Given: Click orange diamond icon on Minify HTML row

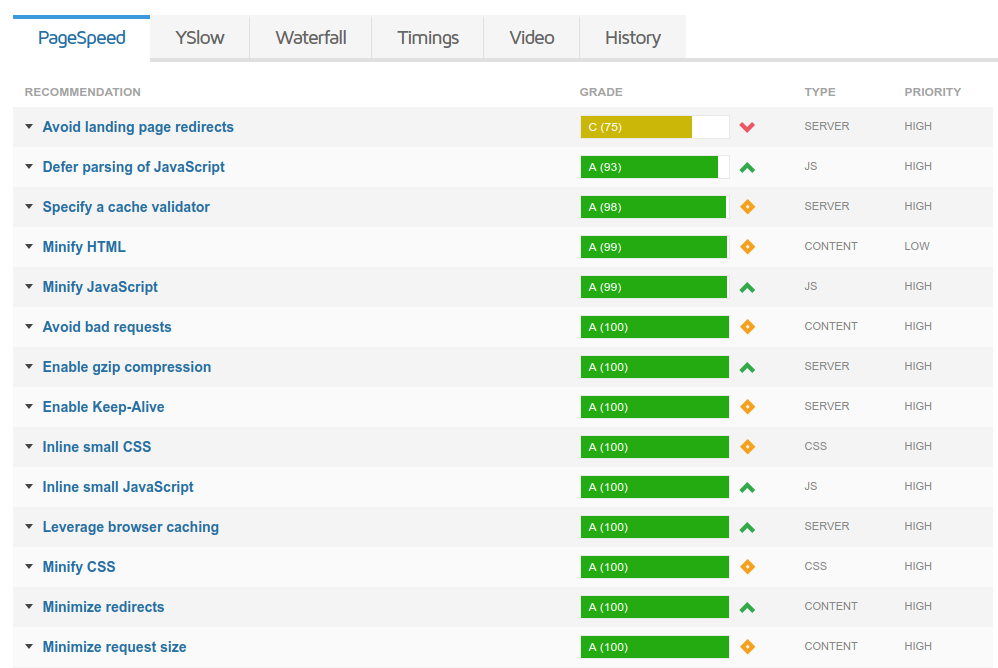Looking at the screenshot, I should click(x=747, y=247).
